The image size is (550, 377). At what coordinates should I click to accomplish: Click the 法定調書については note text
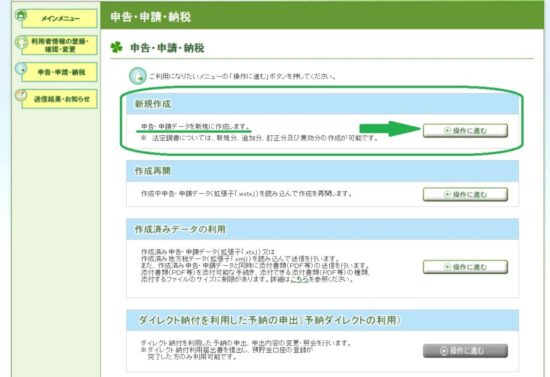pyautogui.click(x=260, y=138)
